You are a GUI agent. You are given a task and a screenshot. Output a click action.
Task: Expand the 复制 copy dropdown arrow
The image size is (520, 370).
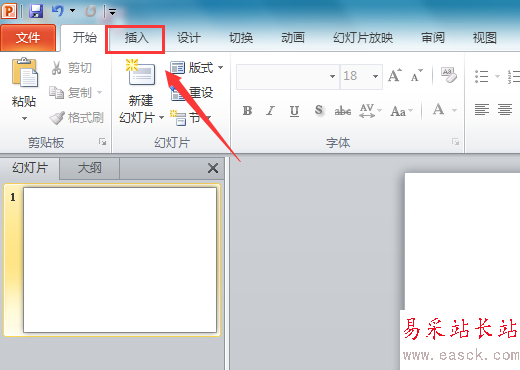tap(99, 92)
